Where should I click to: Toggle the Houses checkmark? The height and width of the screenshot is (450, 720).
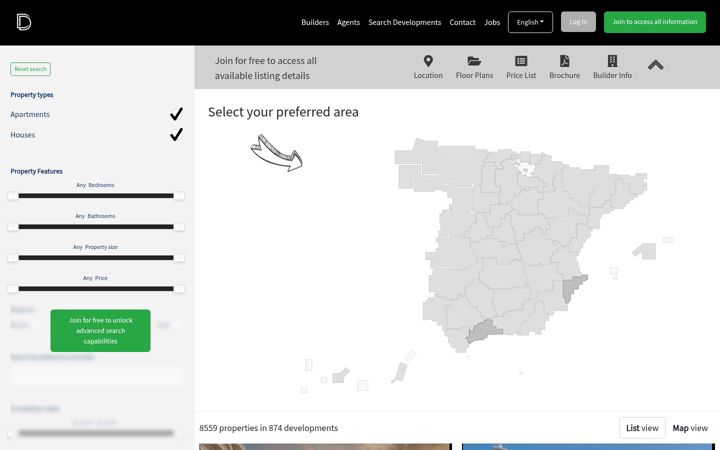click(176, 135)
